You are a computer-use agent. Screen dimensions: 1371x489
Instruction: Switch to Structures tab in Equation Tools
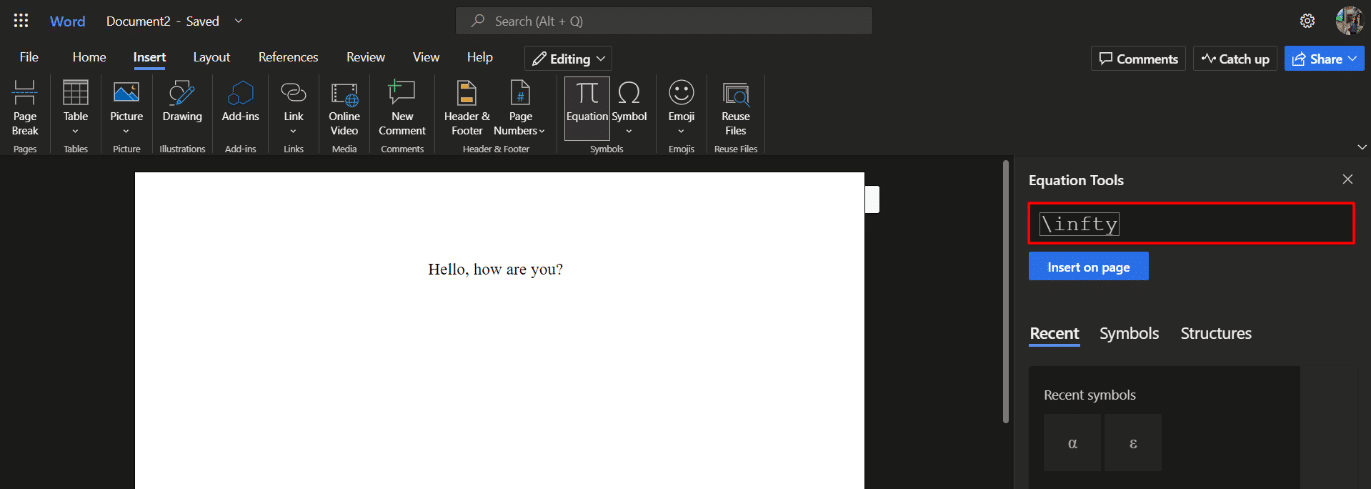1216,333
